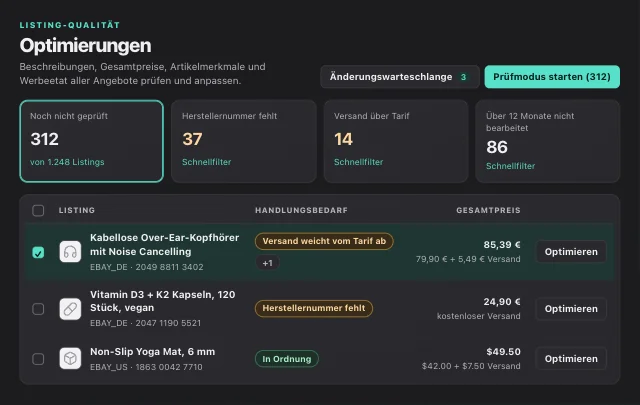This screenshot has height=405, width=640.
Task: Check the Non-Slip Yoga Mat checkbox
Action: click(38, 359)
